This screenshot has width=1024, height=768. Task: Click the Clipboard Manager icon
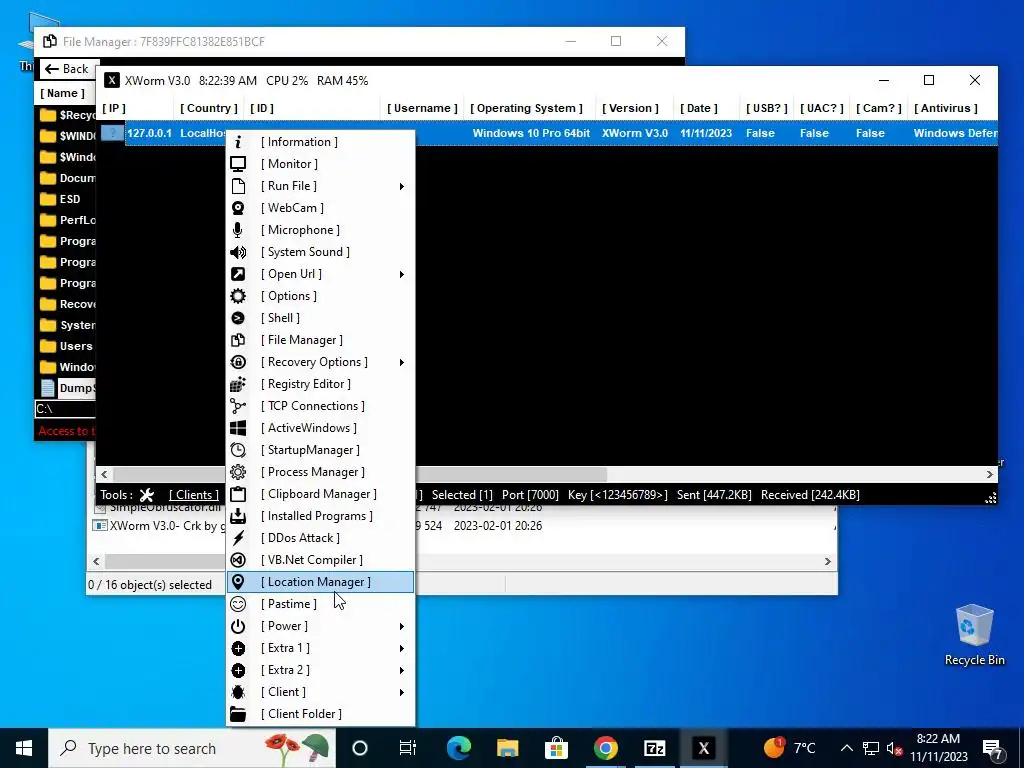point(238,494)
